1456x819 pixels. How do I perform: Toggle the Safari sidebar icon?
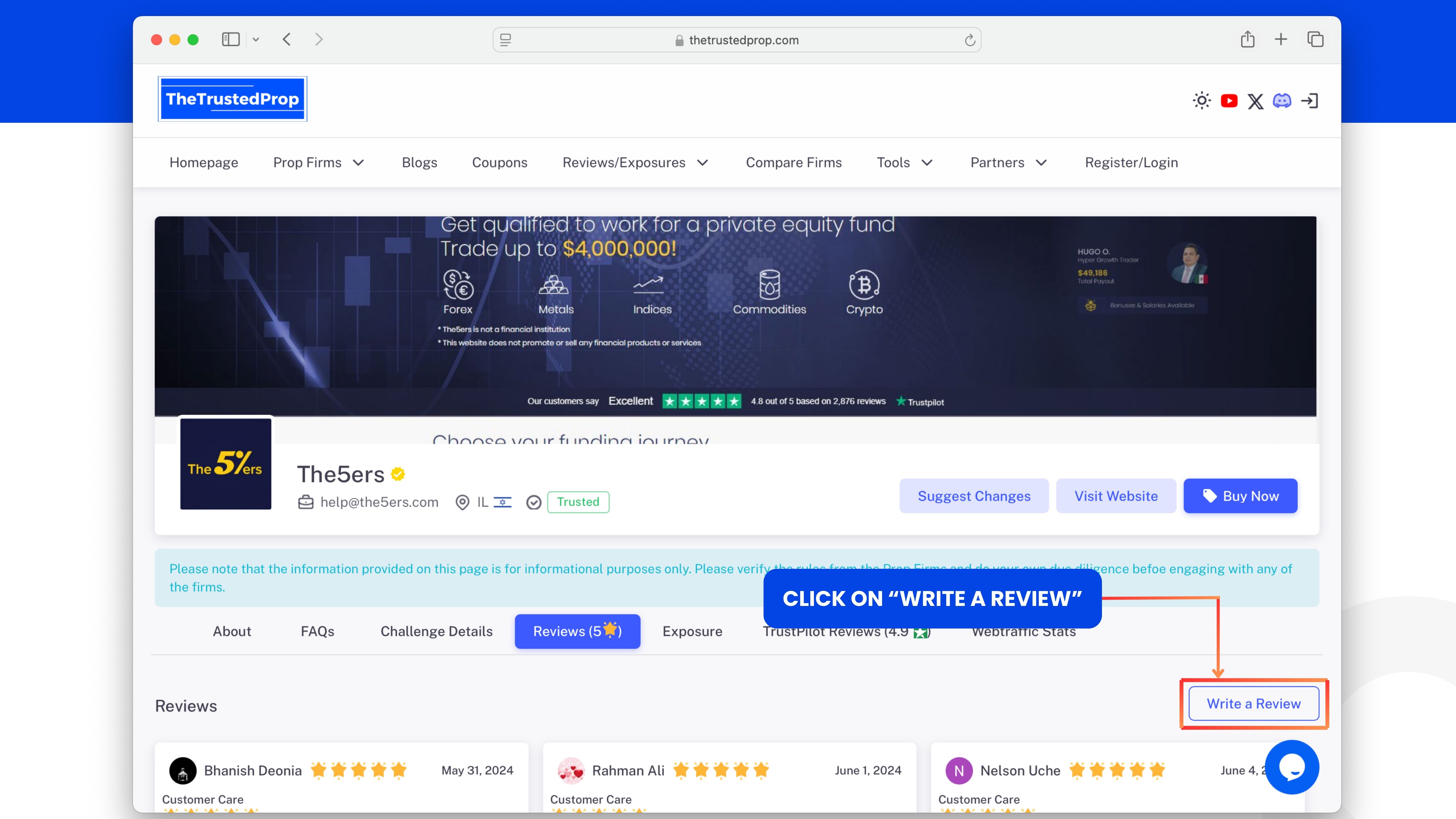231,40
